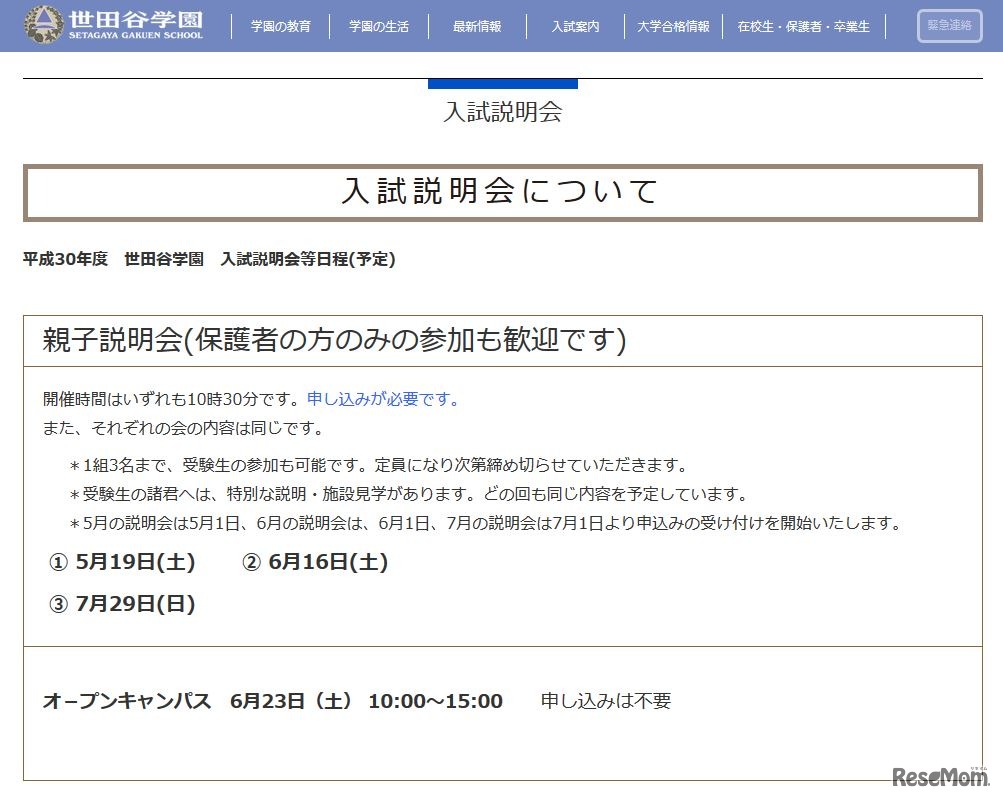Open the 学園の教育 navigation menu
Viewport: 1003px width, 800px height.
coord(285,27)
